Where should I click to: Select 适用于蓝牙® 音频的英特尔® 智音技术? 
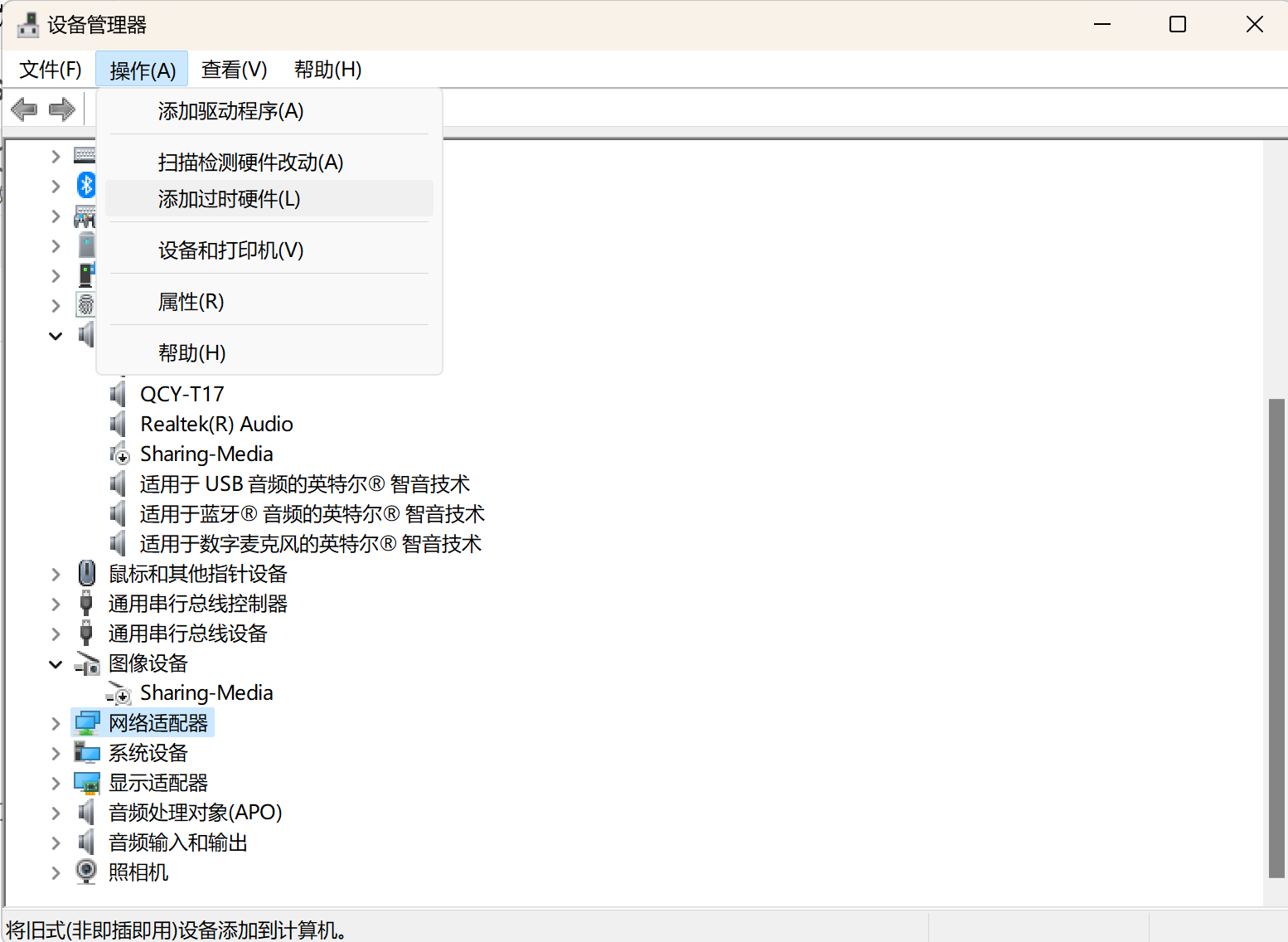[312, 514]
